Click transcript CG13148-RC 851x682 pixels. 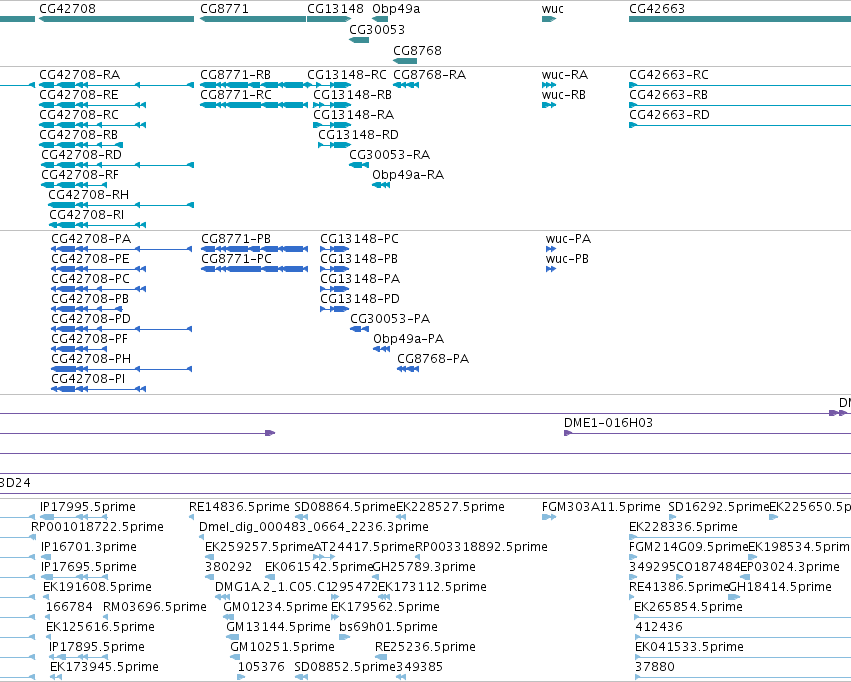347,75
